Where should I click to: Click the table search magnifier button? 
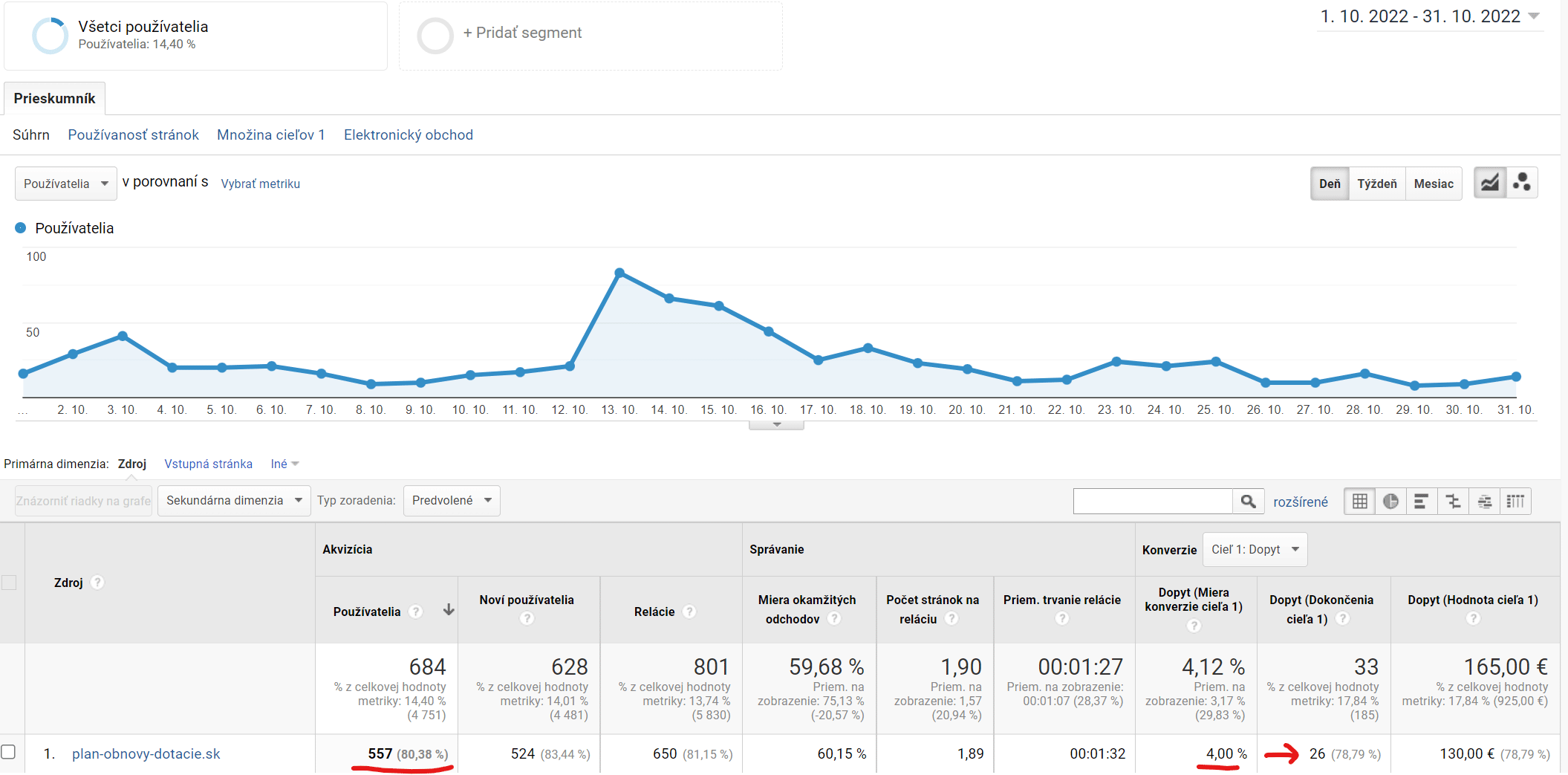pyautogui.click(x=1249, y=502)
